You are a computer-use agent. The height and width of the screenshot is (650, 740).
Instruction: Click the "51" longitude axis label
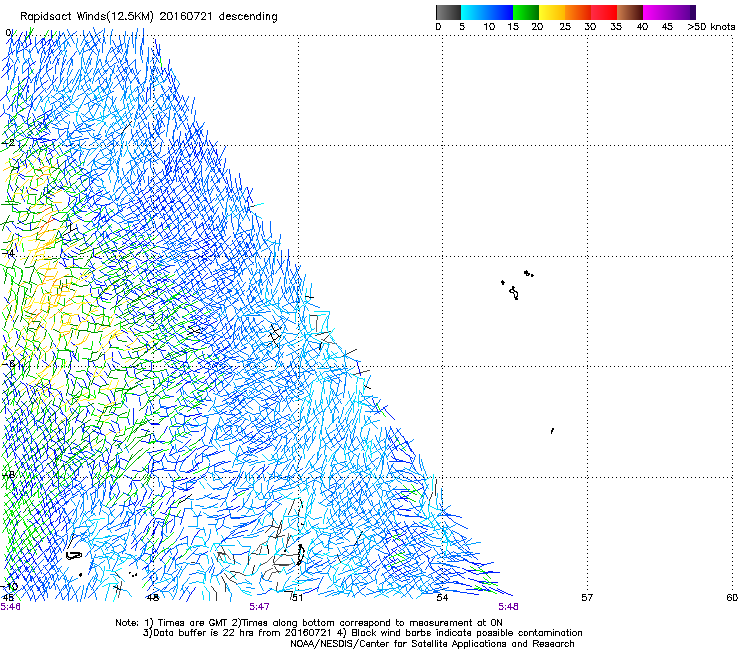click(x=297, y=598)
